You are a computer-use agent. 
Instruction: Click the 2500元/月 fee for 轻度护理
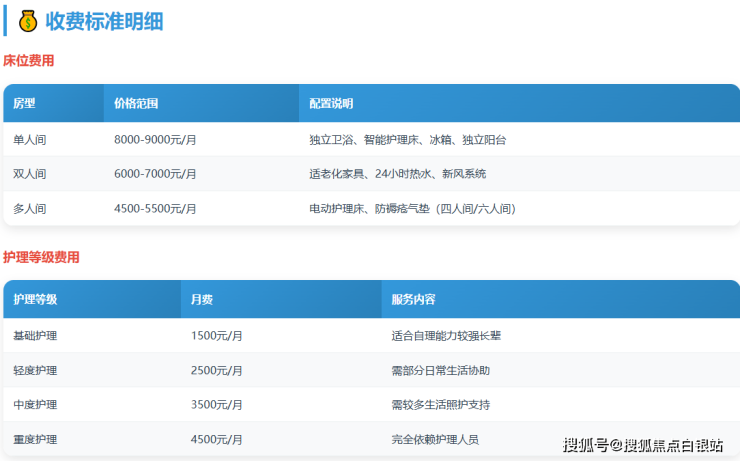[x=217, y=370]
